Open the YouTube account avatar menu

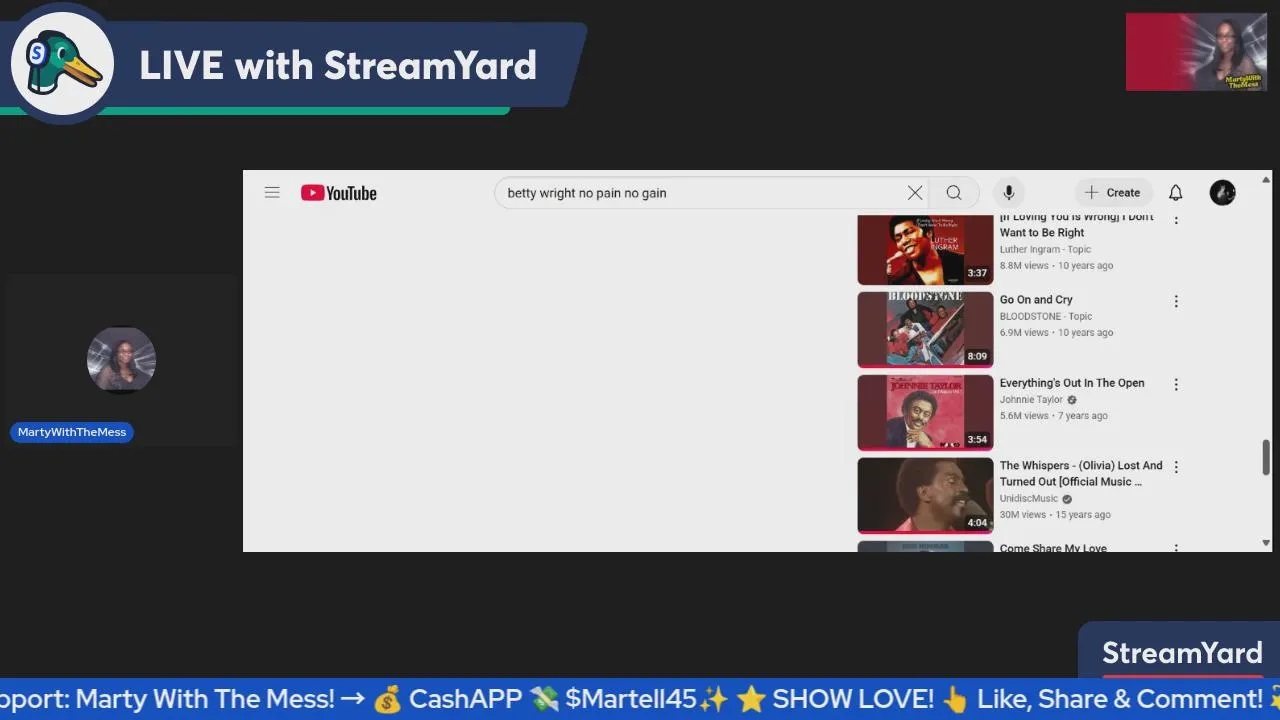(x=1222, y=193)
